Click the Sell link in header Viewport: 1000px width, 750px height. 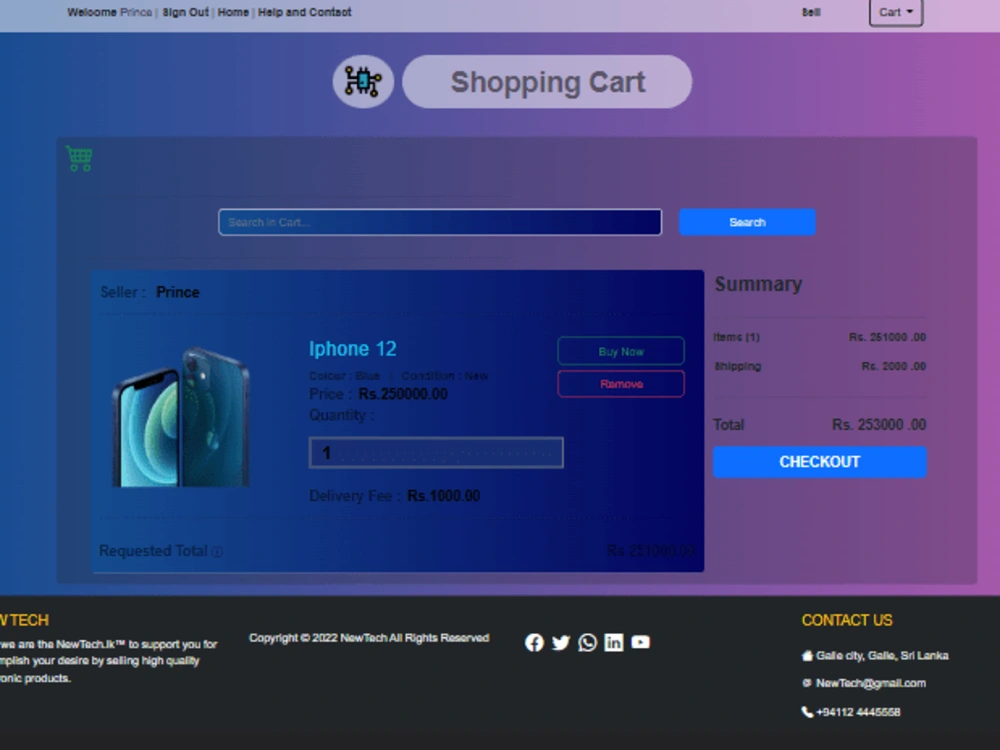tap(811, 12)
